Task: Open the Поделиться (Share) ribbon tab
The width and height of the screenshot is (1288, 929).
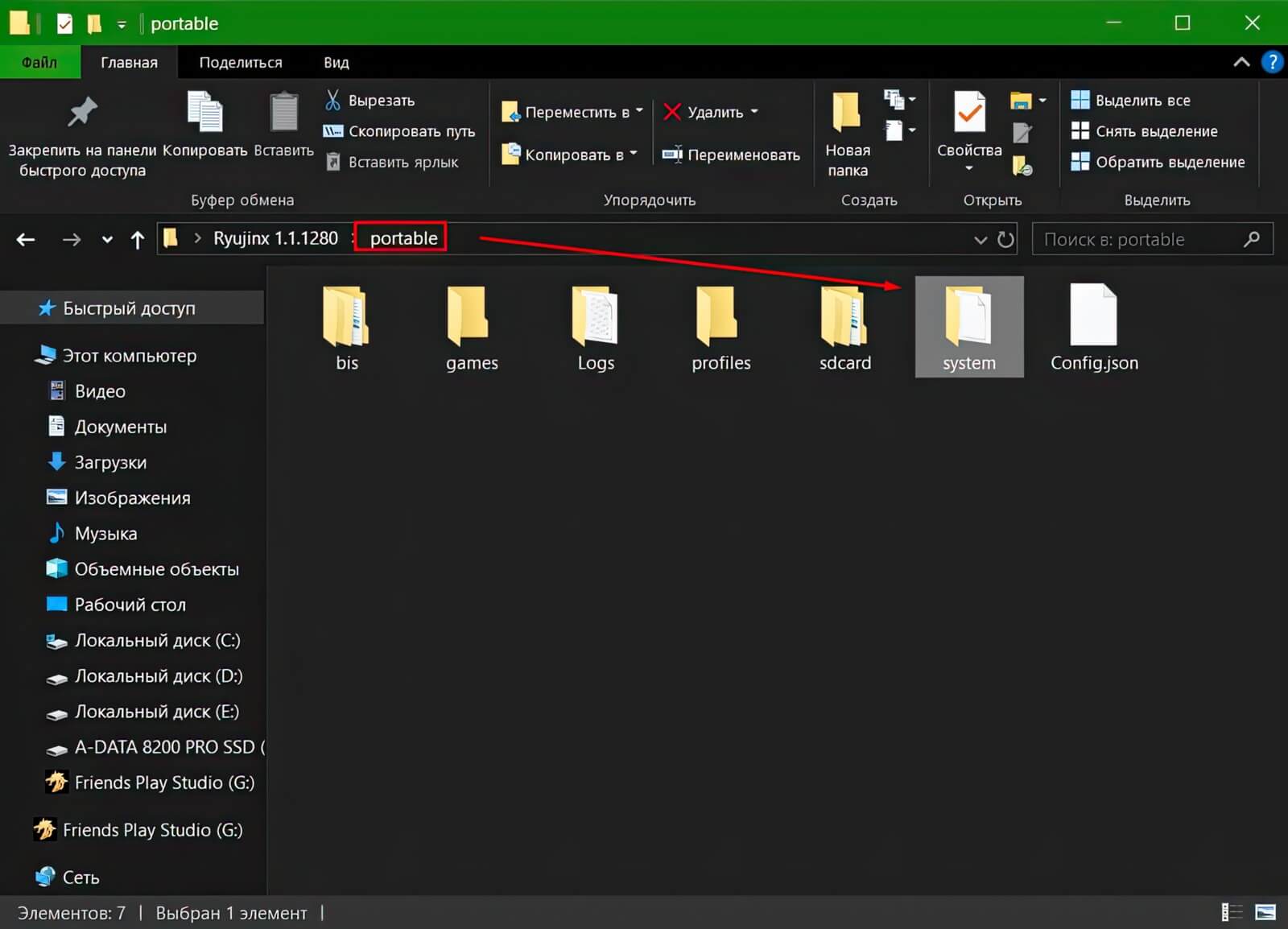Action: click(241, 62)
